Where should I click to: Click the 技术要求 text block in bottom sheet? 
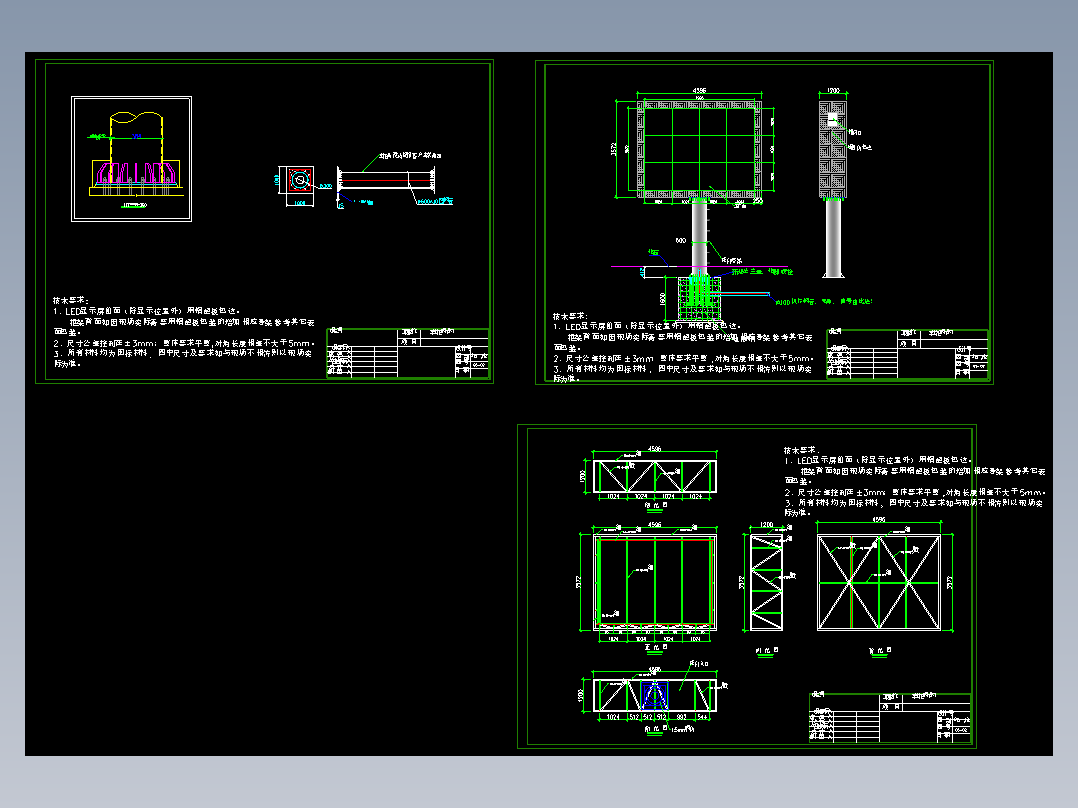point(914,481)
